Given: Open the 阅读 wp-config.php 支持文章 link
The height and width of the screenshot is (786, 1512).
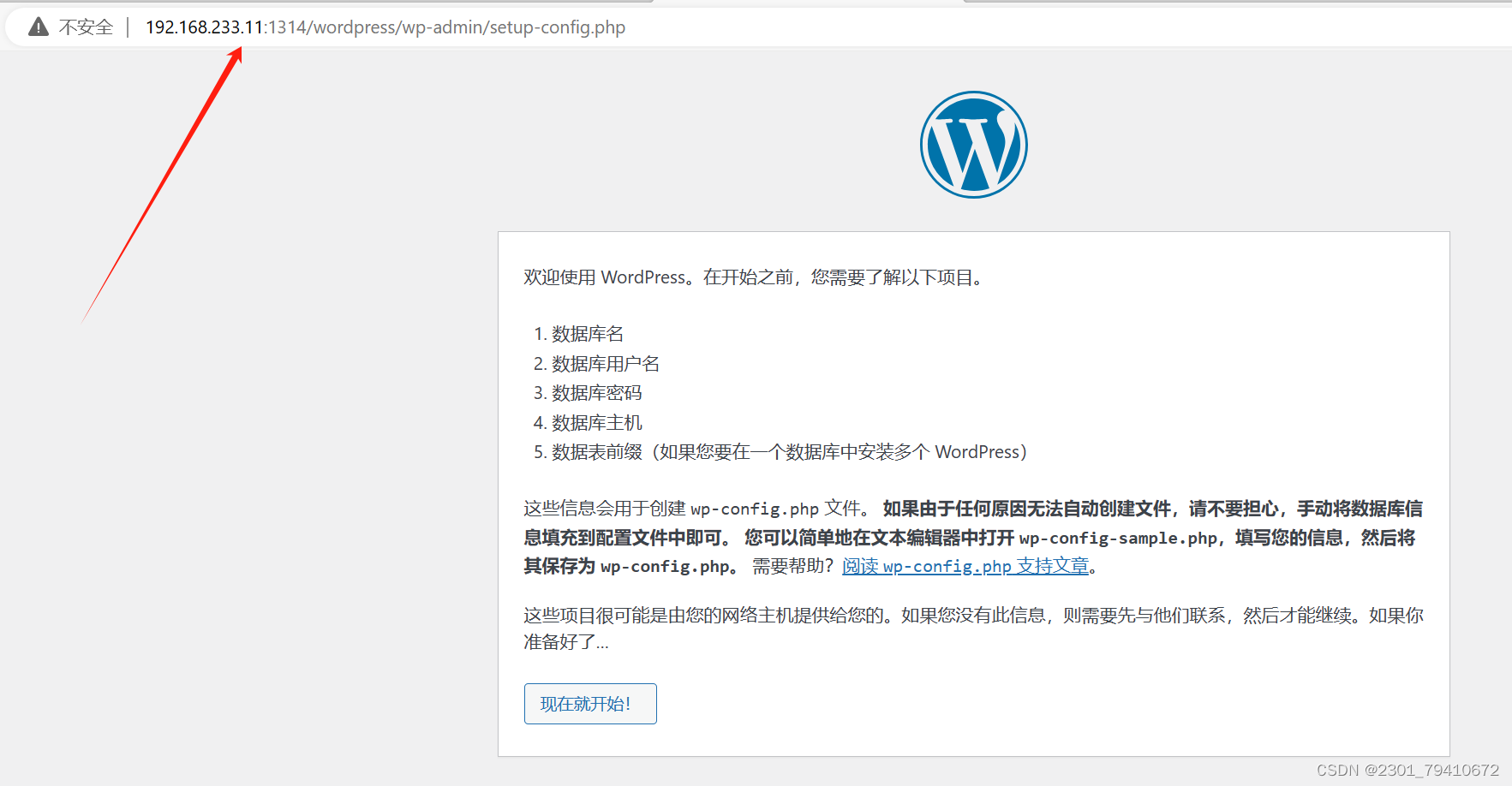Looking at the screenshot, I should tap(965, 566).
